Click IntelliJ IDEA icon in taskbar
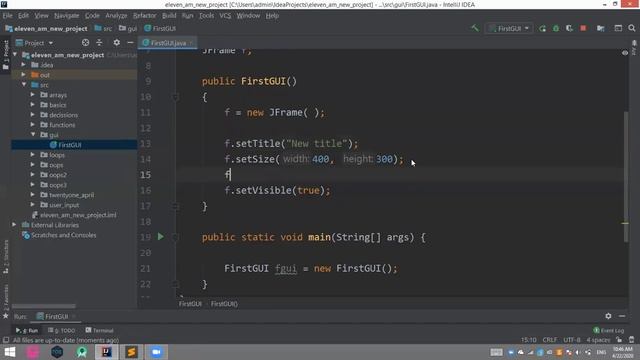The width and height of the screenshot is (640, 360). [107, 352]
